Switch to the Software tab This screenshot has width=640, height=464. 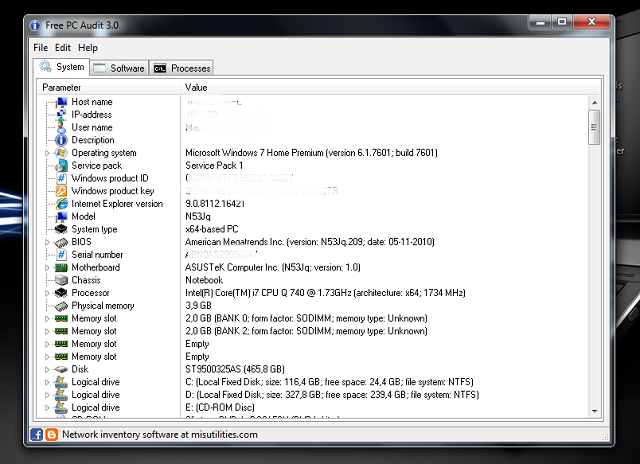tap(119, 68)
